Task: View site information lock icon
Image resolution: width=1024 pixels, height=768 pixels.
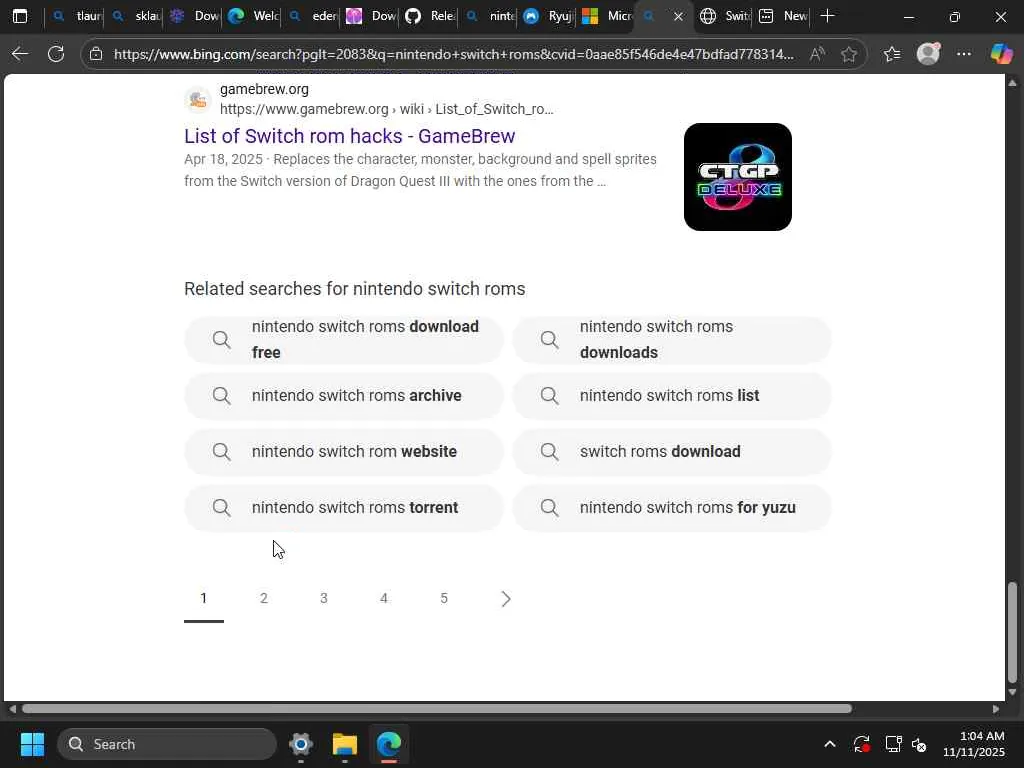Action: coord(96,54)
